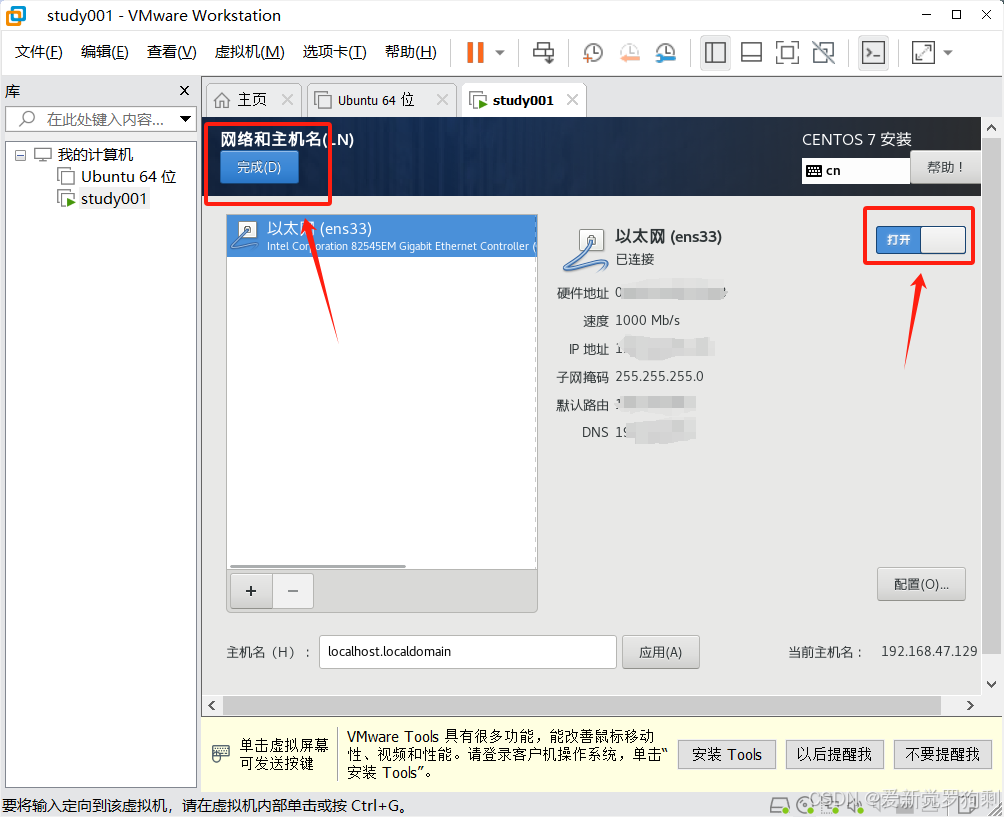Take a snapshot of the VM
Viewport: 1004px width, 817px height.
coord(592,53)
